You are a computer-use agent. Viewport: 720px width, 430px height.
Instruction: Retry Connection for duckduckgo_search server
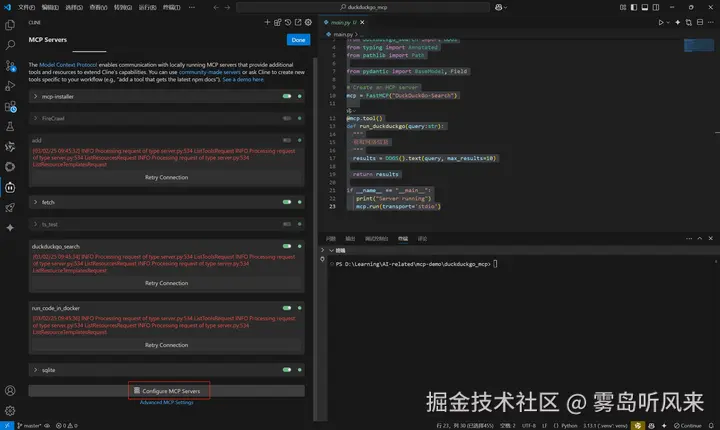[166, 283]
